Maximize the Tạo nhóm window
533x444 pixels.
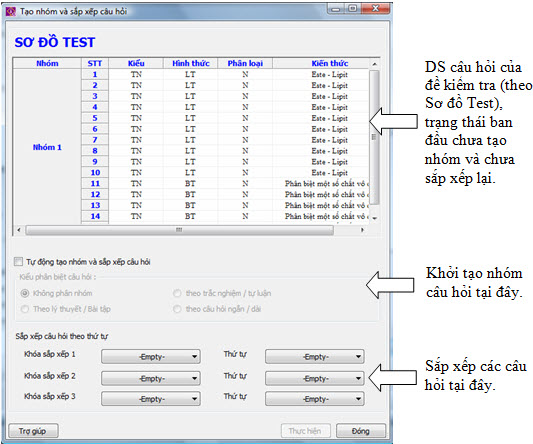tap(353, 8)
